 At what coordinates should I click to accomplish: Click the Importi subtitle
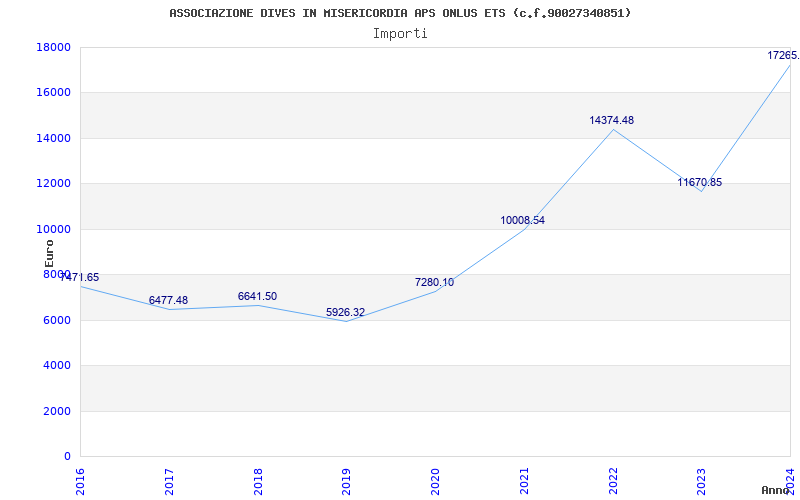pos(400,34)
